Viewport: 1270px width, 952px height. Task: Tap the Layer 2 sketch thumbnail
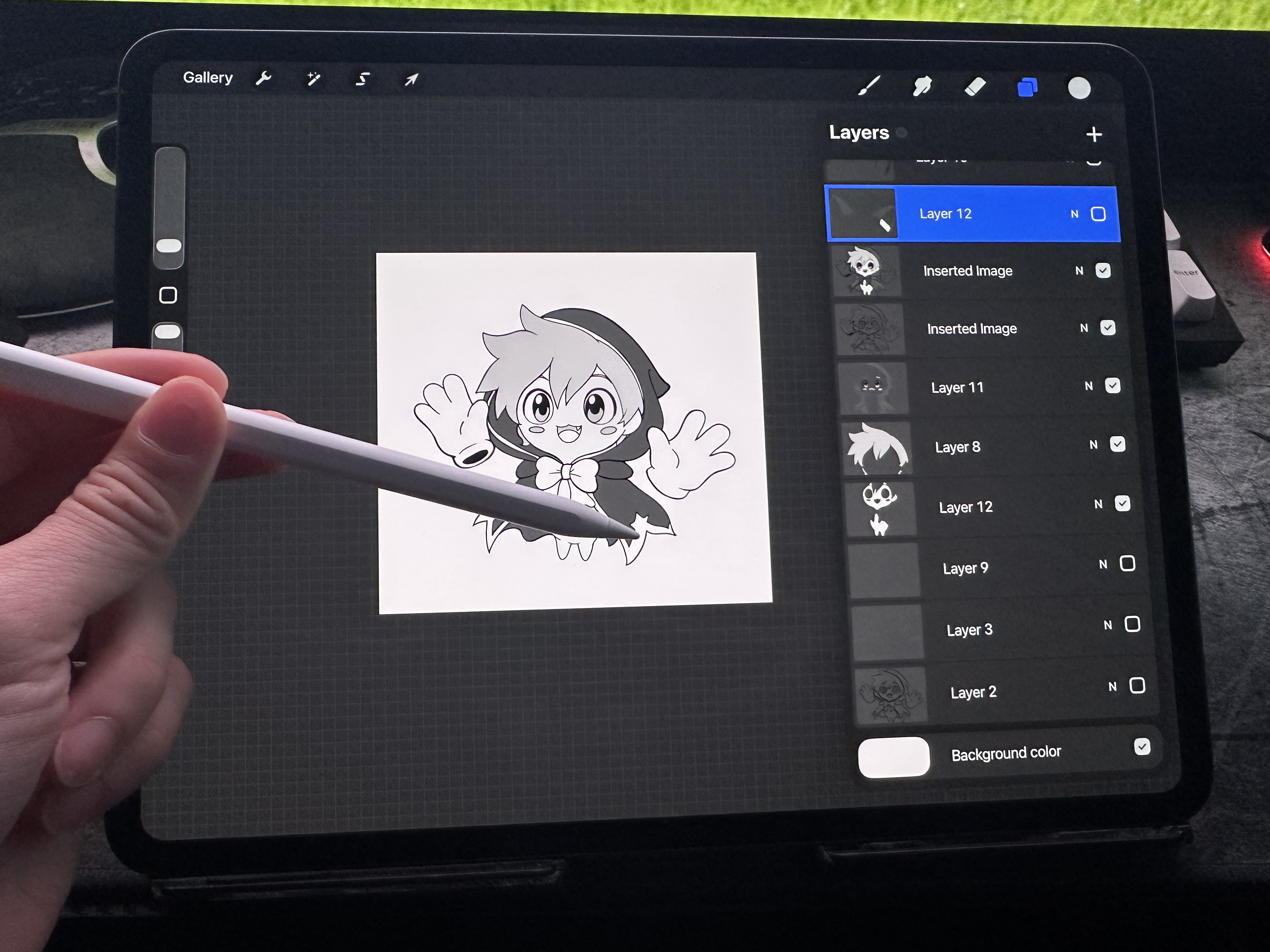892,694
